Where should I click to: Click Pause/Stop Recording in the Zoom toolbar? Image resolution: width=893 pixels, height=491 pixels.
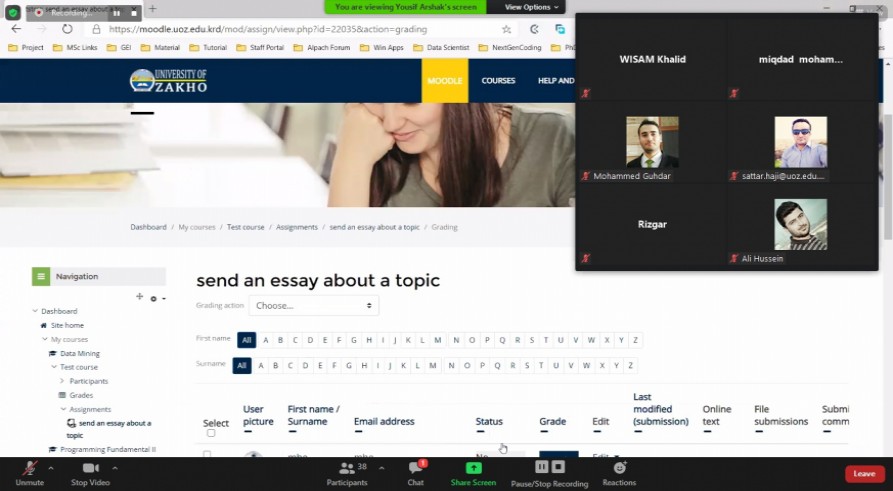(549, 467)
